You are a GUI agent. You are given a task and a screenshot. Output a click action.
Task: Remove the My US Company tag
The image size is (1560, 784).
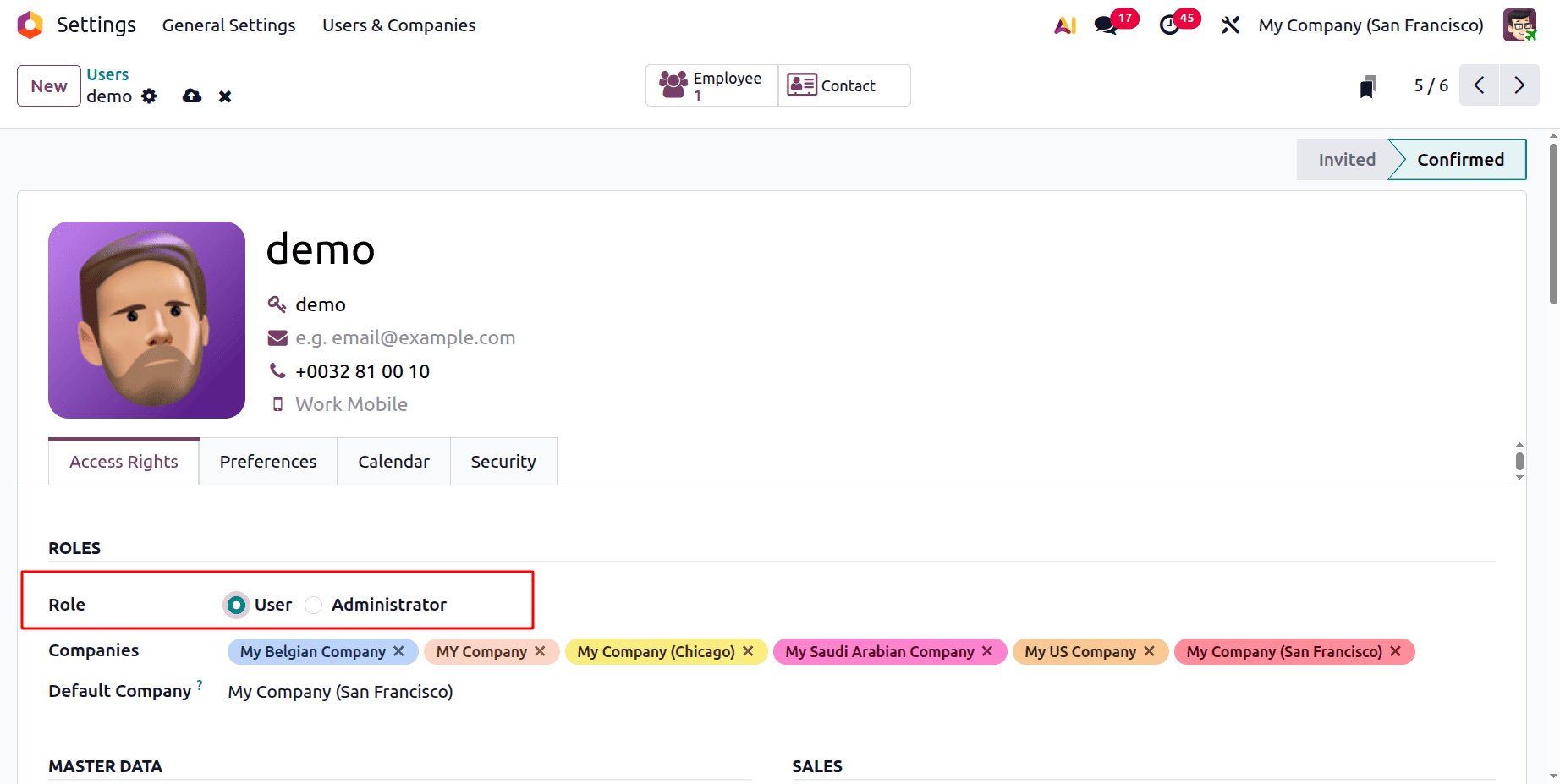pos(1150,651)
